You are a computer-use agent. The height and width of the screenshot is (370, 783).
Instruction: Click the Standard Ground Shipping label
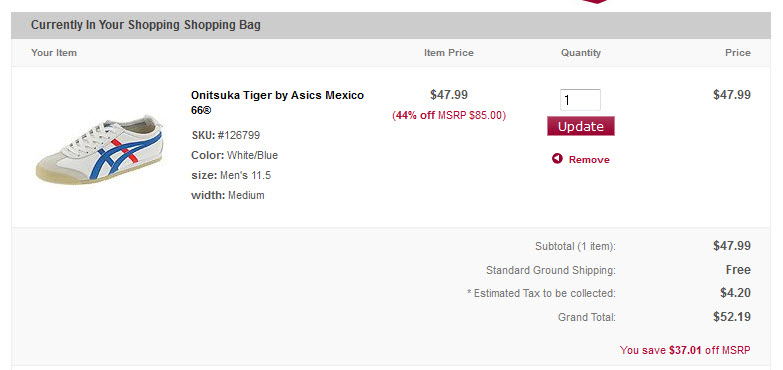point(551,270)
